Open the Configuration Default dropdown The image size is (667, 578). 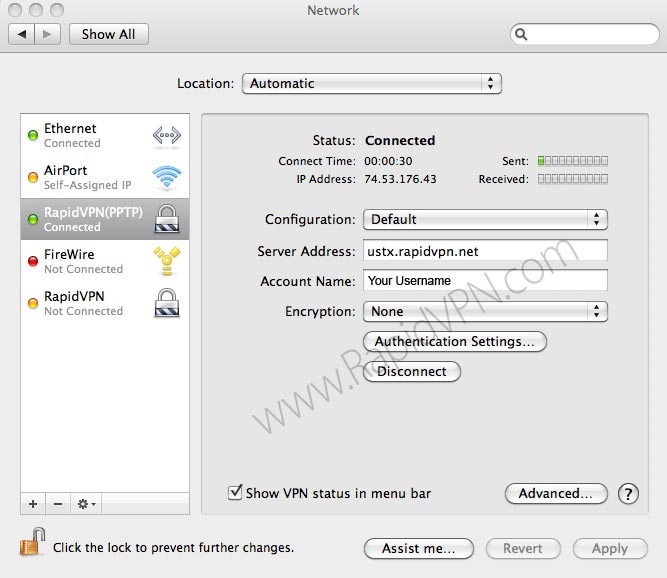click(x=485, y=219)
